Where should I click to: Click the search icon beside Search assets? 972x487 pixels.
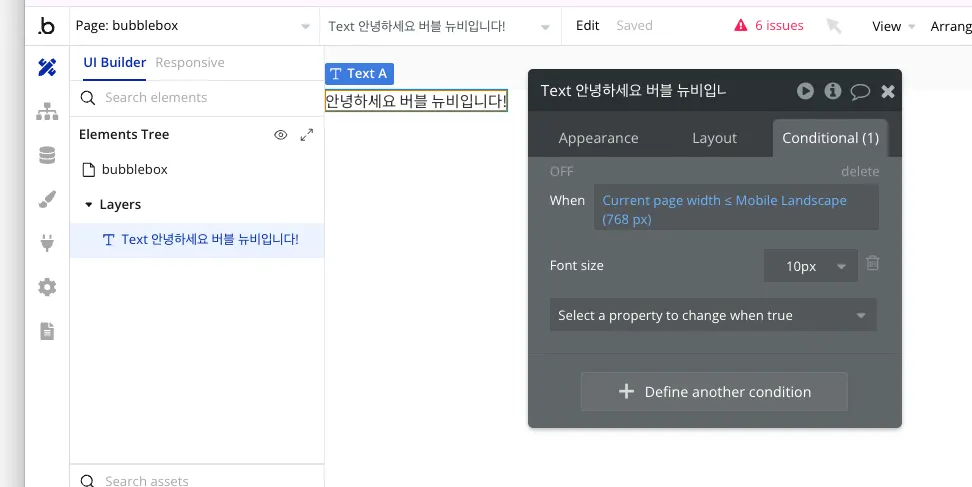tap(88, 481)
